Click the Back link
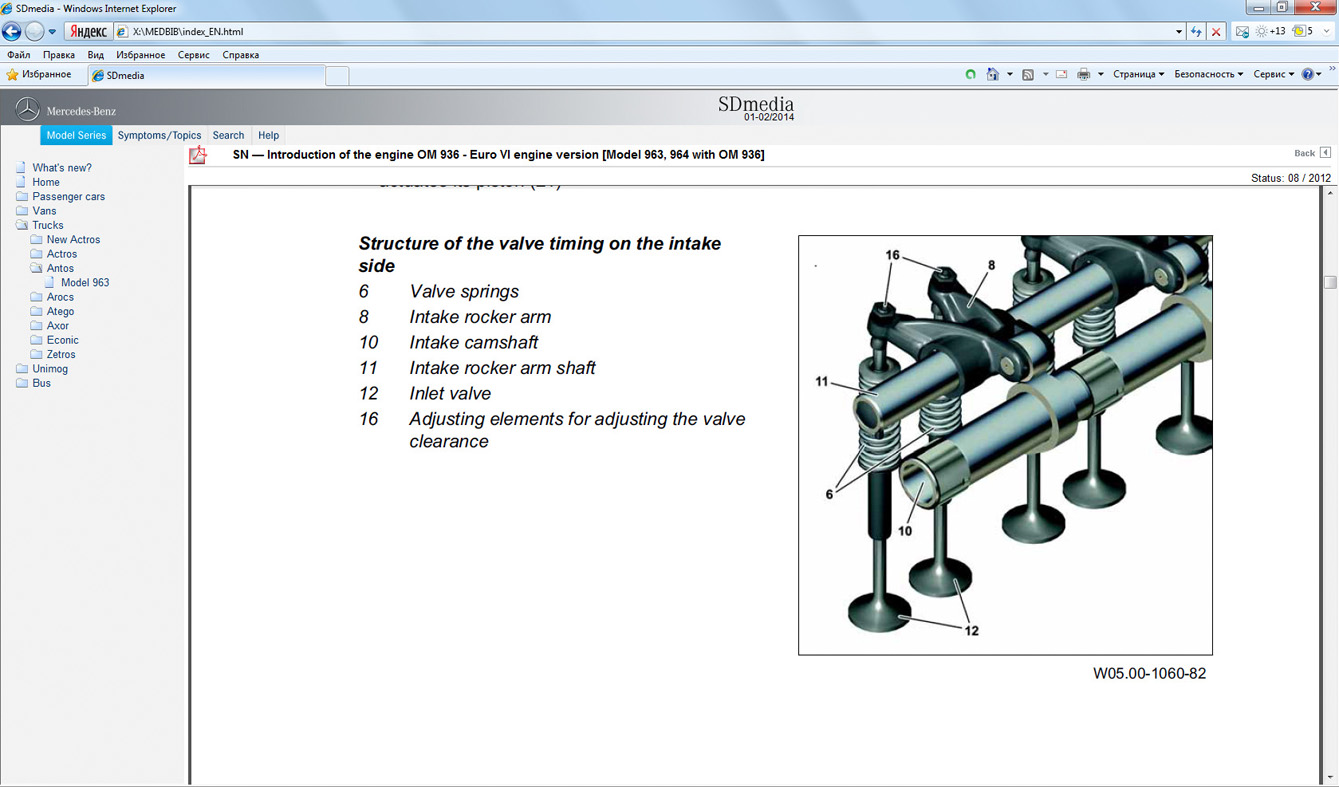Screen dimensions: 1339x787 (x=1304, y=154)
